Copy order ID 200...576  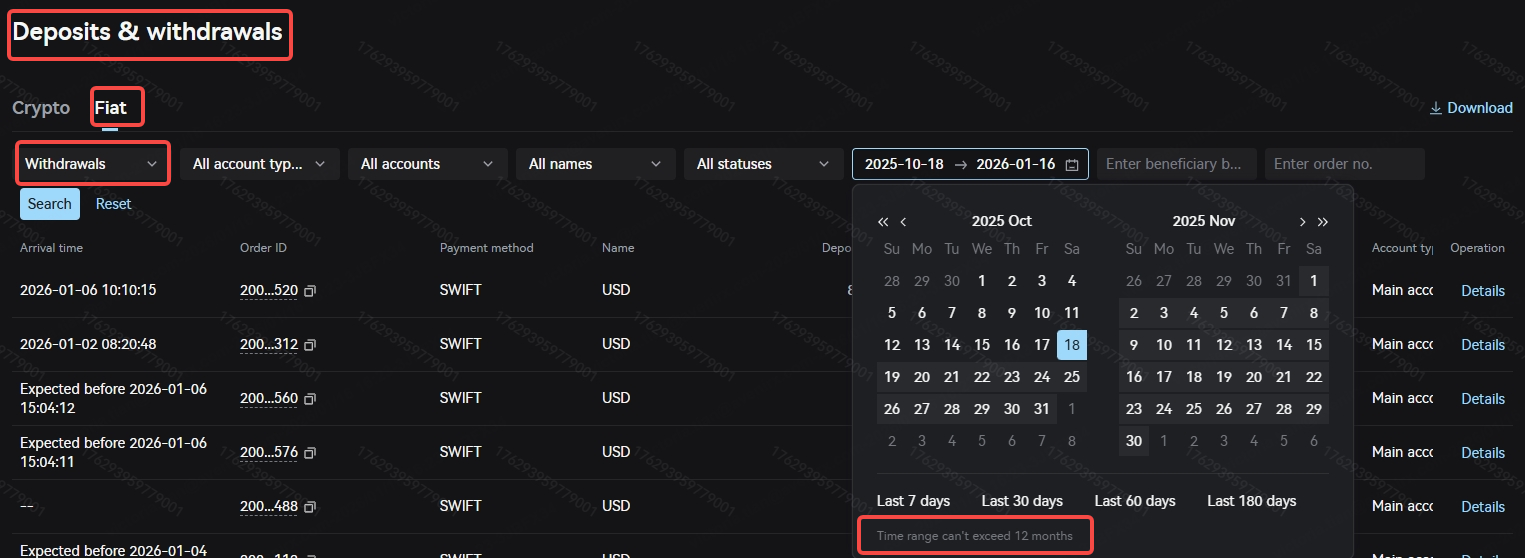pos(310,453)
